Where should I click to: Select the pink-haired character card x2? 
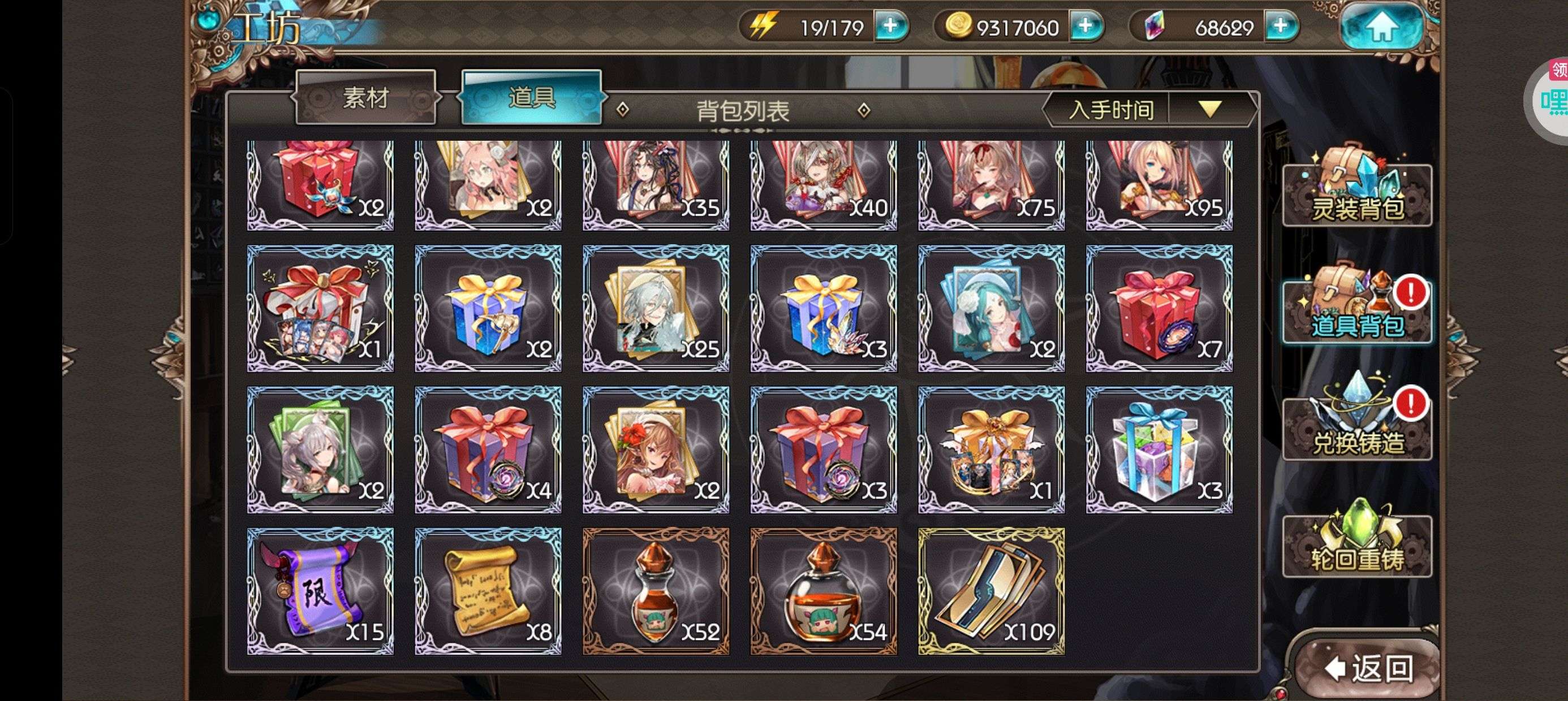(x=488, y=185)
